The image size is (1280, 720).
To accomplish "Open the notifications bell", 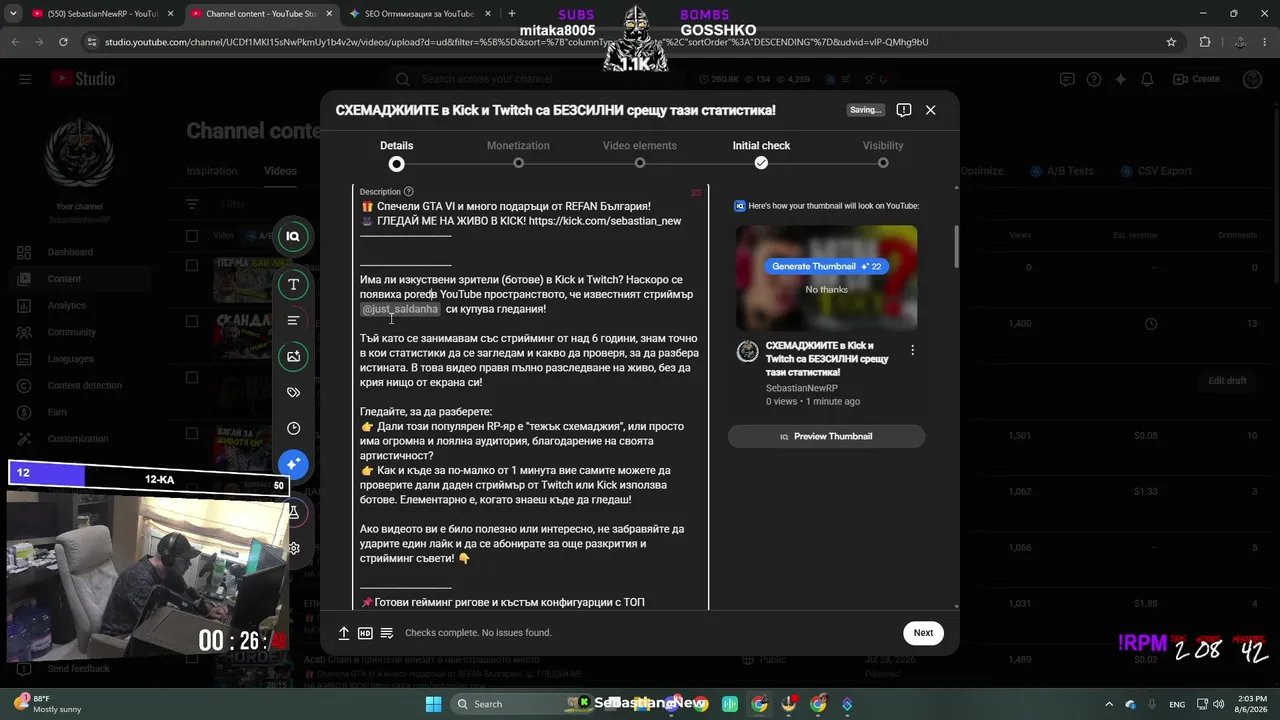I will [1148, 79].
